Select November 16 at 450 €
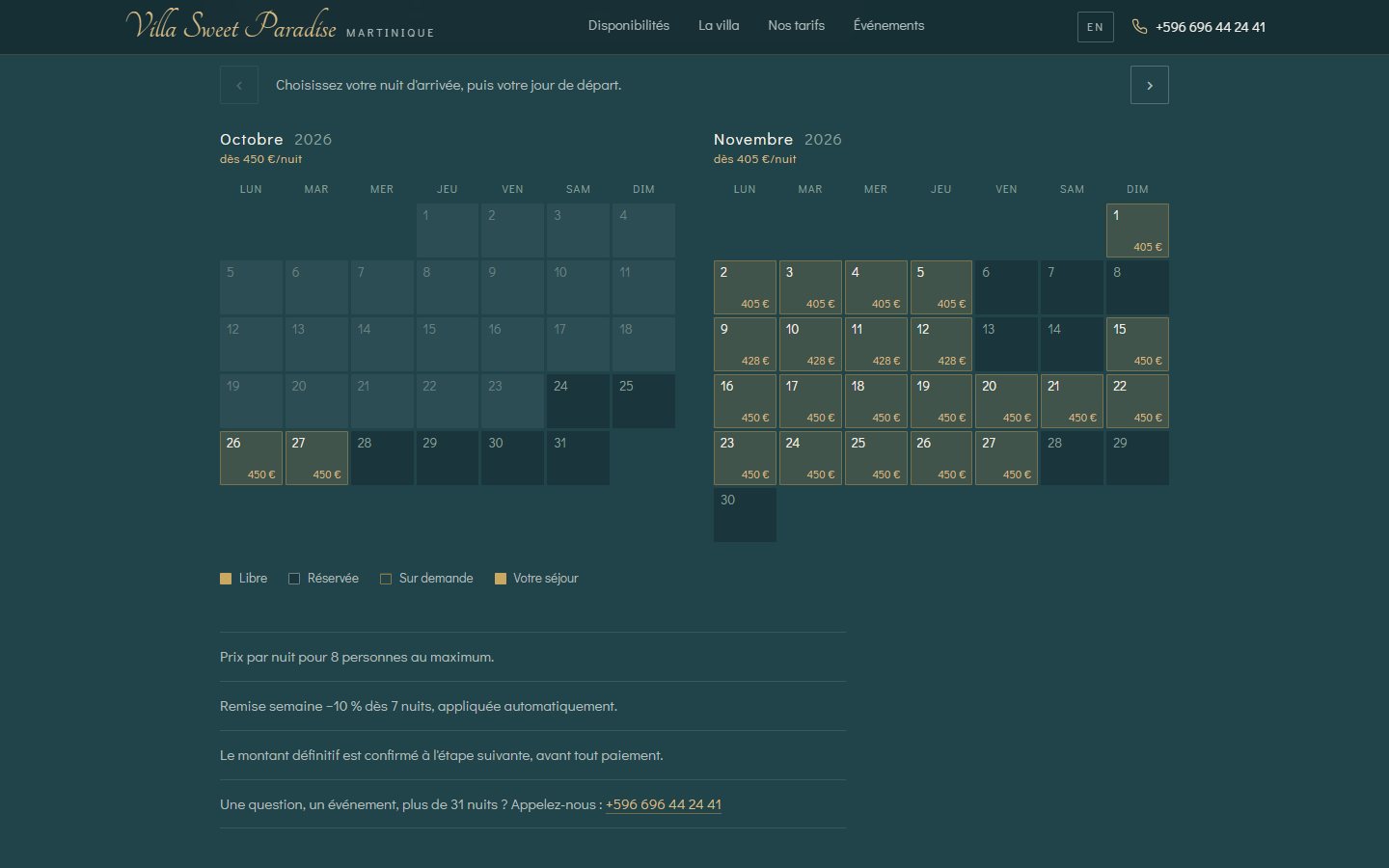Viewport: 1389px width, 868px height. point(745,401)
